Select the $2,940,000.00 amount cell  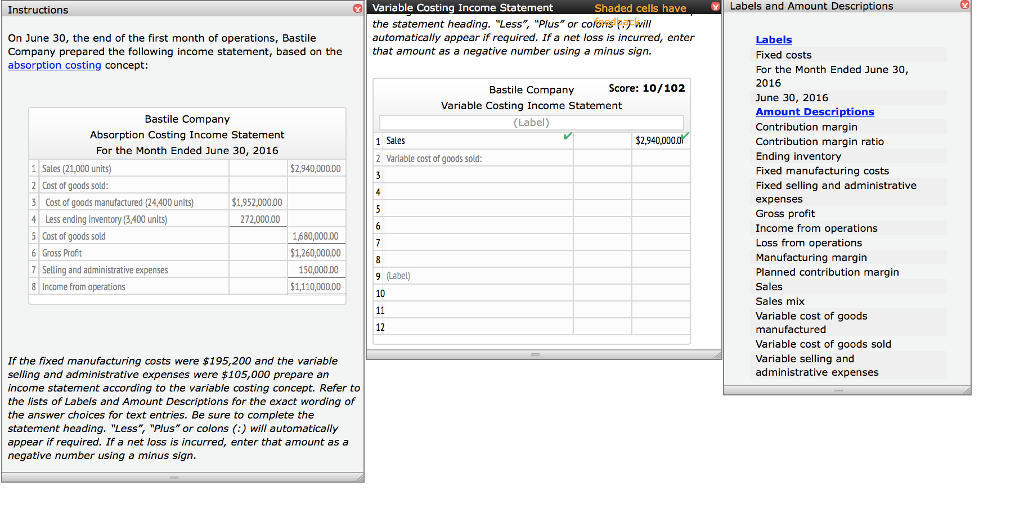tap(660, 141)
